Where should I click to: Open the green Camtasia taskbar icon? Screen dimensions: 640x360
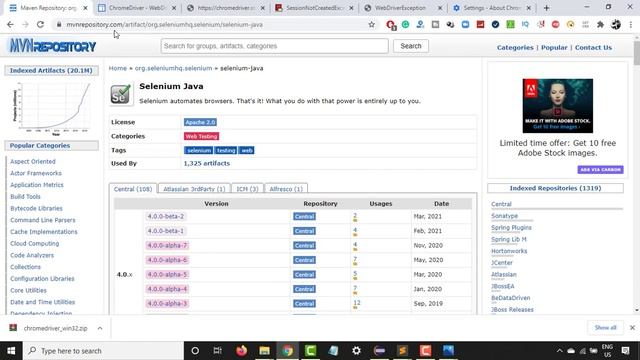tap(310, 351)
